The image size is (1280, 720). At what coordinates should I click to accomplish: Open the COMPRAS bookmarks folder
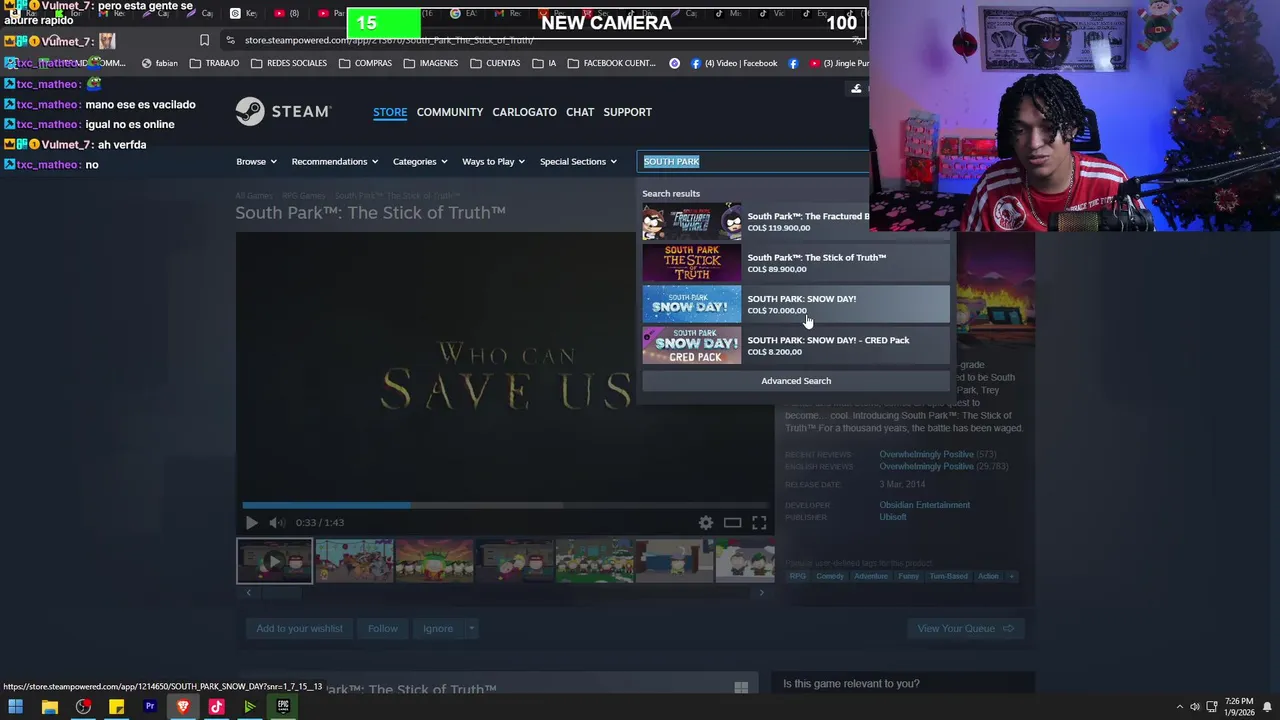pos(365,63)
